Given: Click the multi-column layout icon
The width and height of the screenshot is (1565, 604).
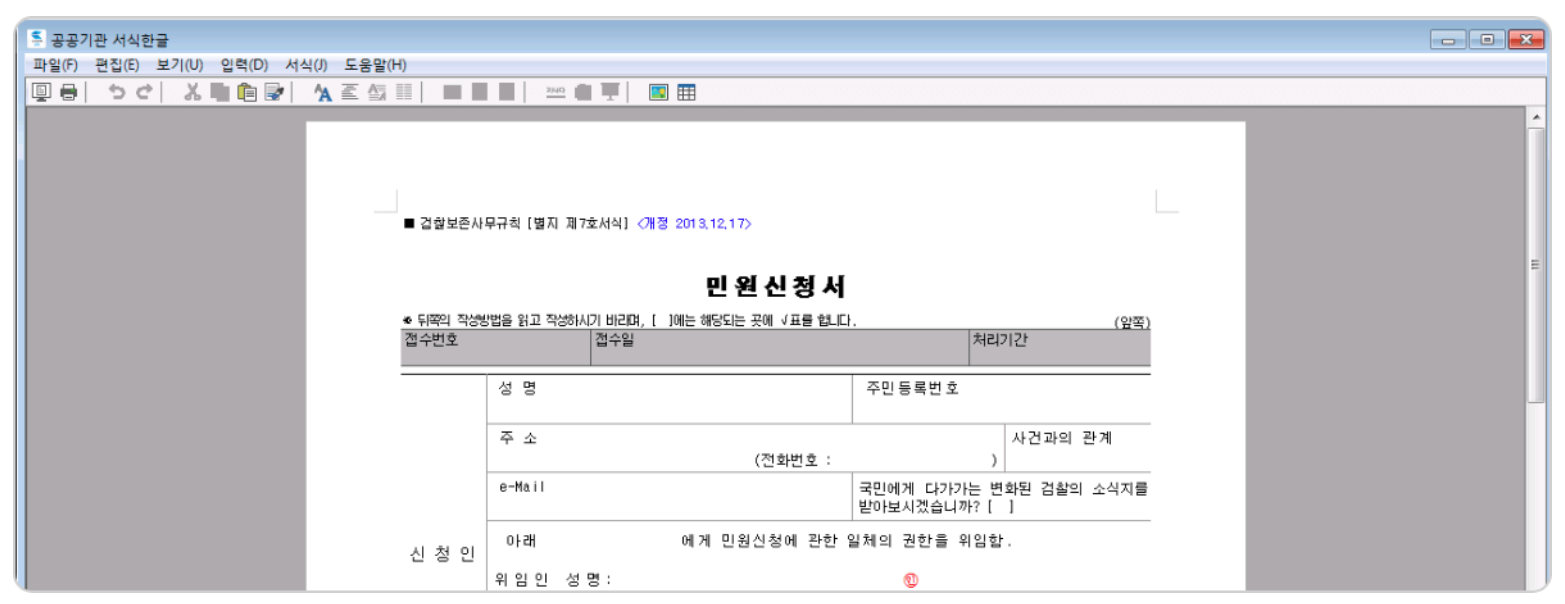Looking at the screenshot, I should 404,92.
